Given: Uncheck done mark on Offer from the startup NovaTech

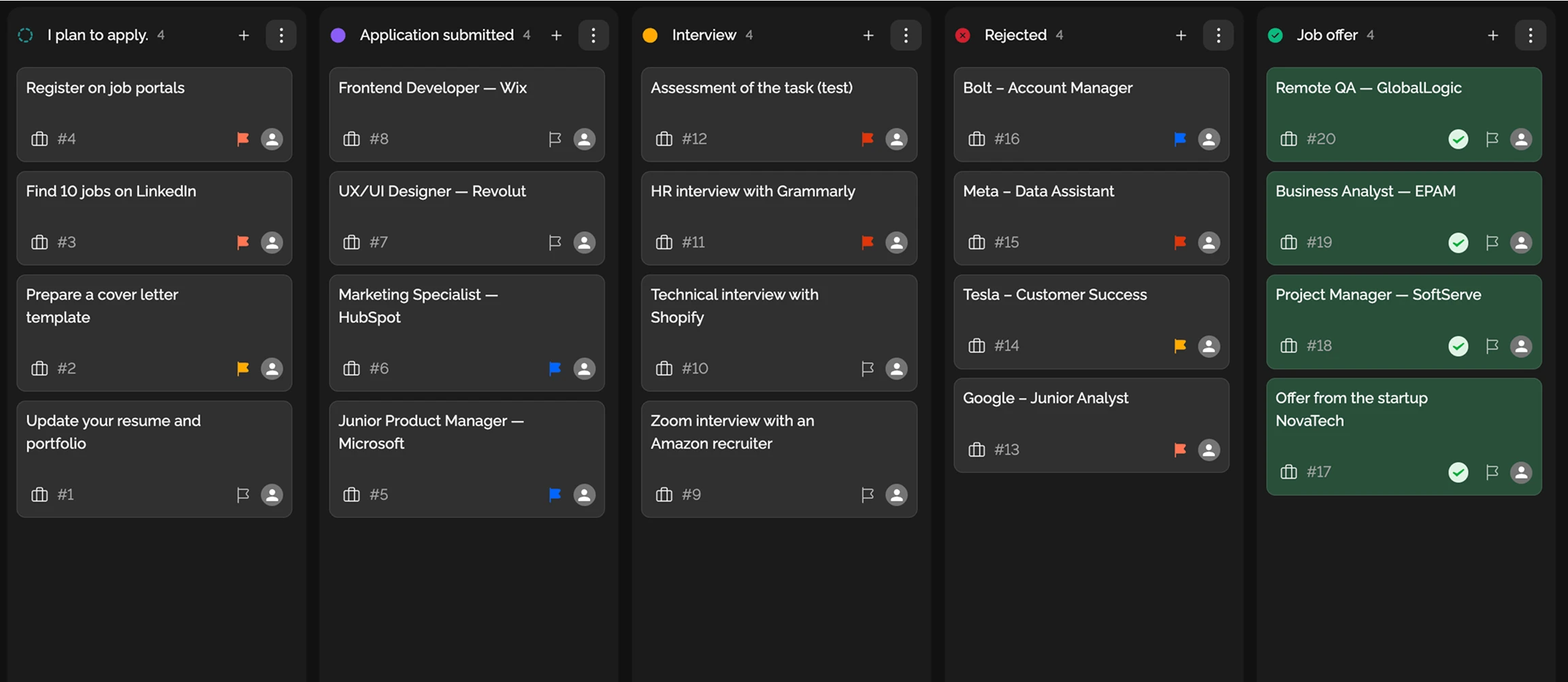Looking at the screenshot, I should click(1458, 472).
